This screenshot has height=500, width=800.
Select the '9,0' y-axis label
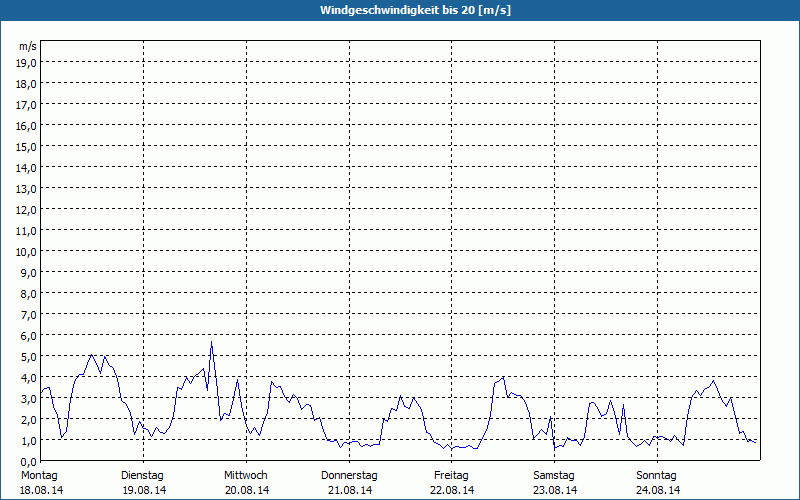(x=29, y=273)
